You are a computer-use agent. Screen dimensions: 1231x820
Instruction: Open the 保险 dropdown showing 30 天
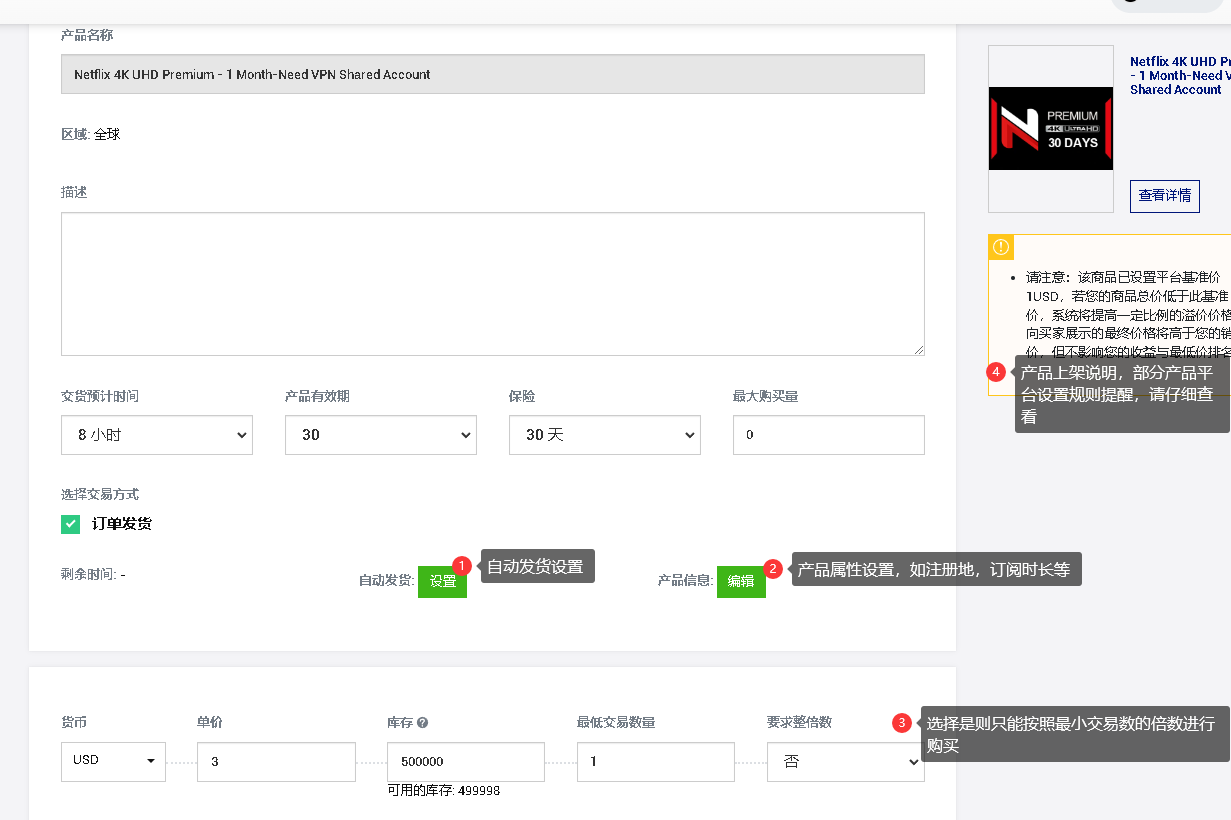[605, 435]
